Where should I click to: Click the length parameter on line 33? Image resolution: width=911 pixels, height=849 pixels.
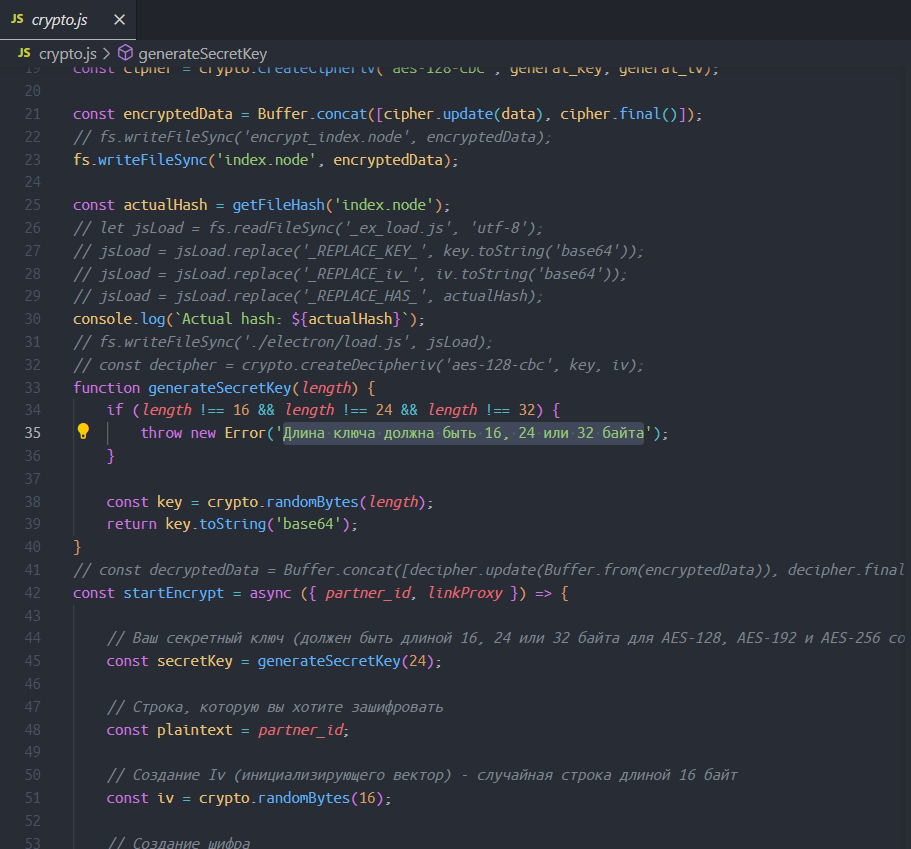pos(325,388)
